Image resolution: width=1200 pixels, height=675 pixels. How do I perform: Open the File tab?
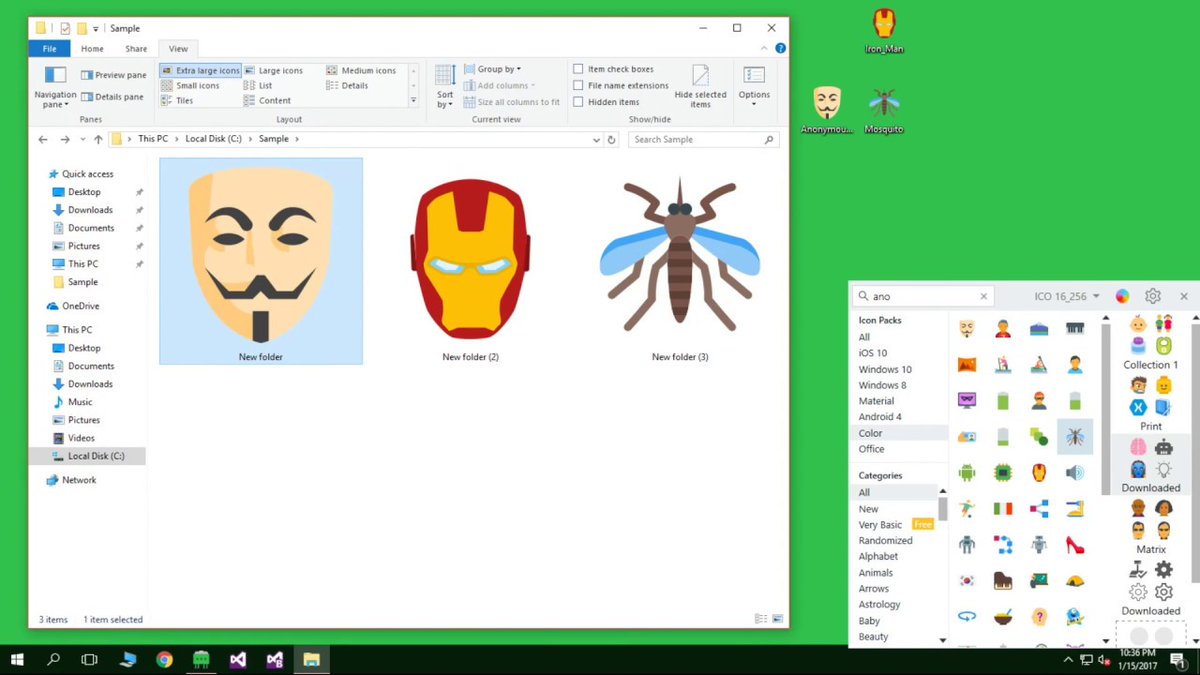point(49,48)
